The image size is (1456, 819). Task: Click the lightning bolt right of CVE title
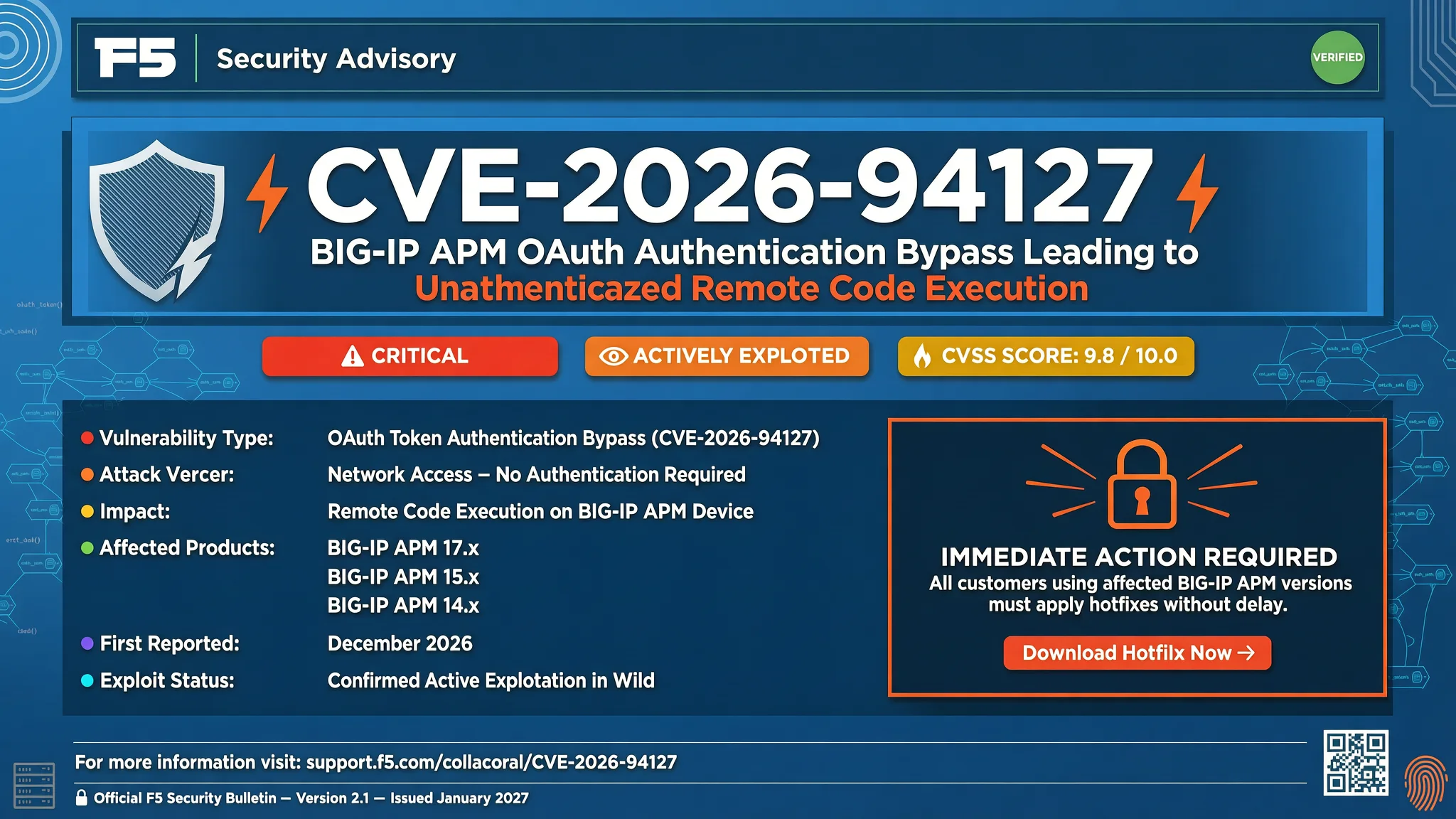point(1197,193)
